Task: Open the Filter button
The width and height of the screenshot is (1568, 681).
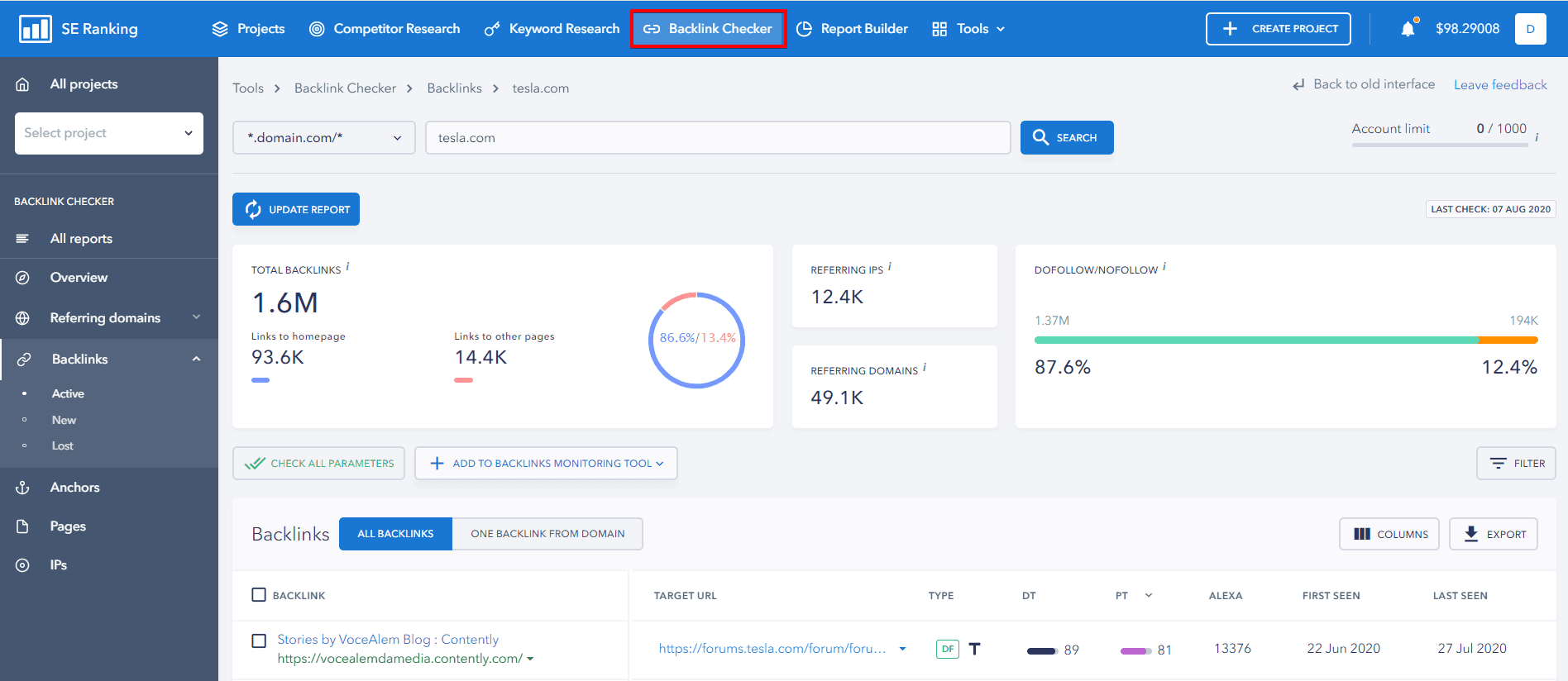Action: [1516, 464]
